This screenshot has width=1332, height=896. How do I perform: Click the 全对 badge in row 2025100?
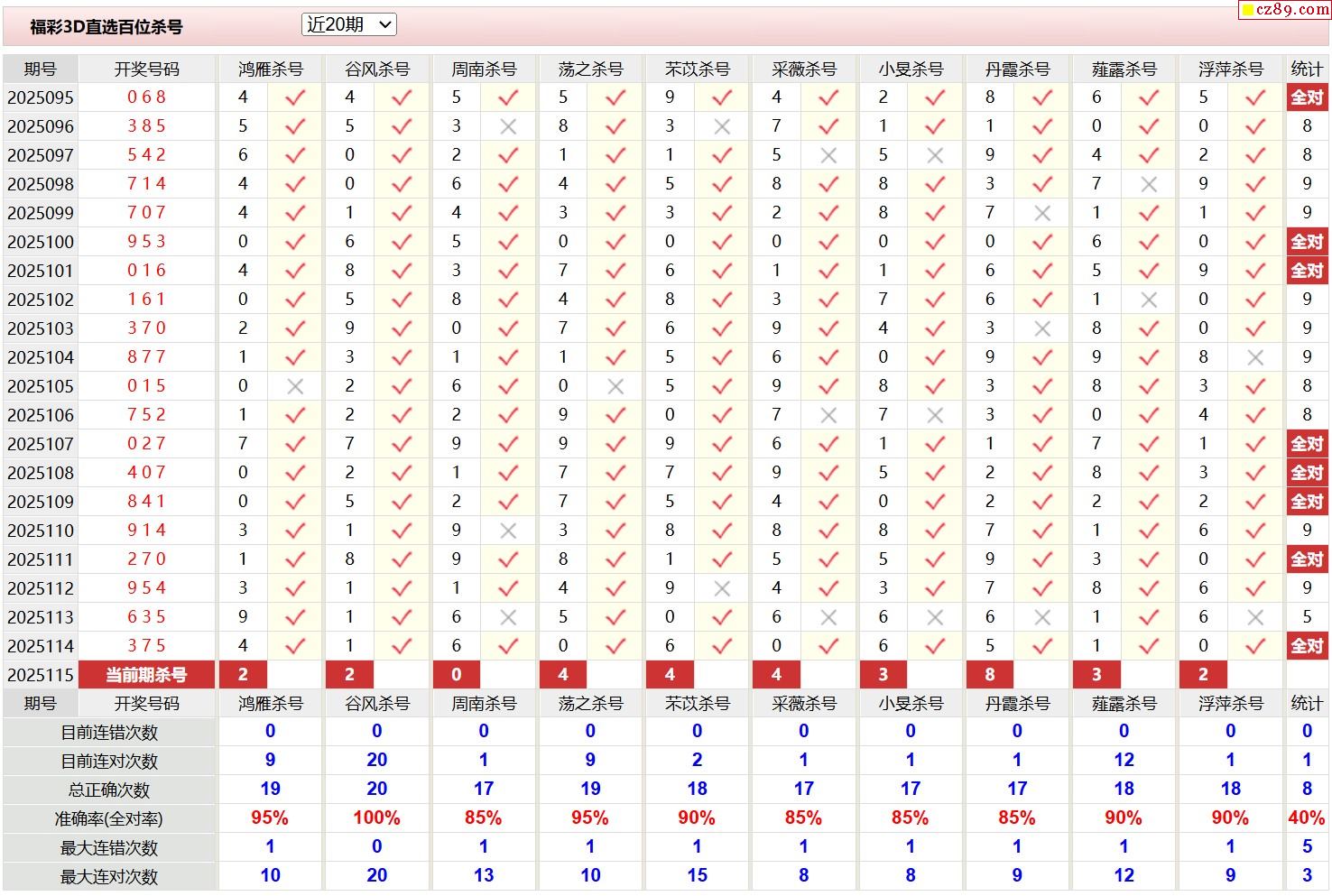point(1307,242)
